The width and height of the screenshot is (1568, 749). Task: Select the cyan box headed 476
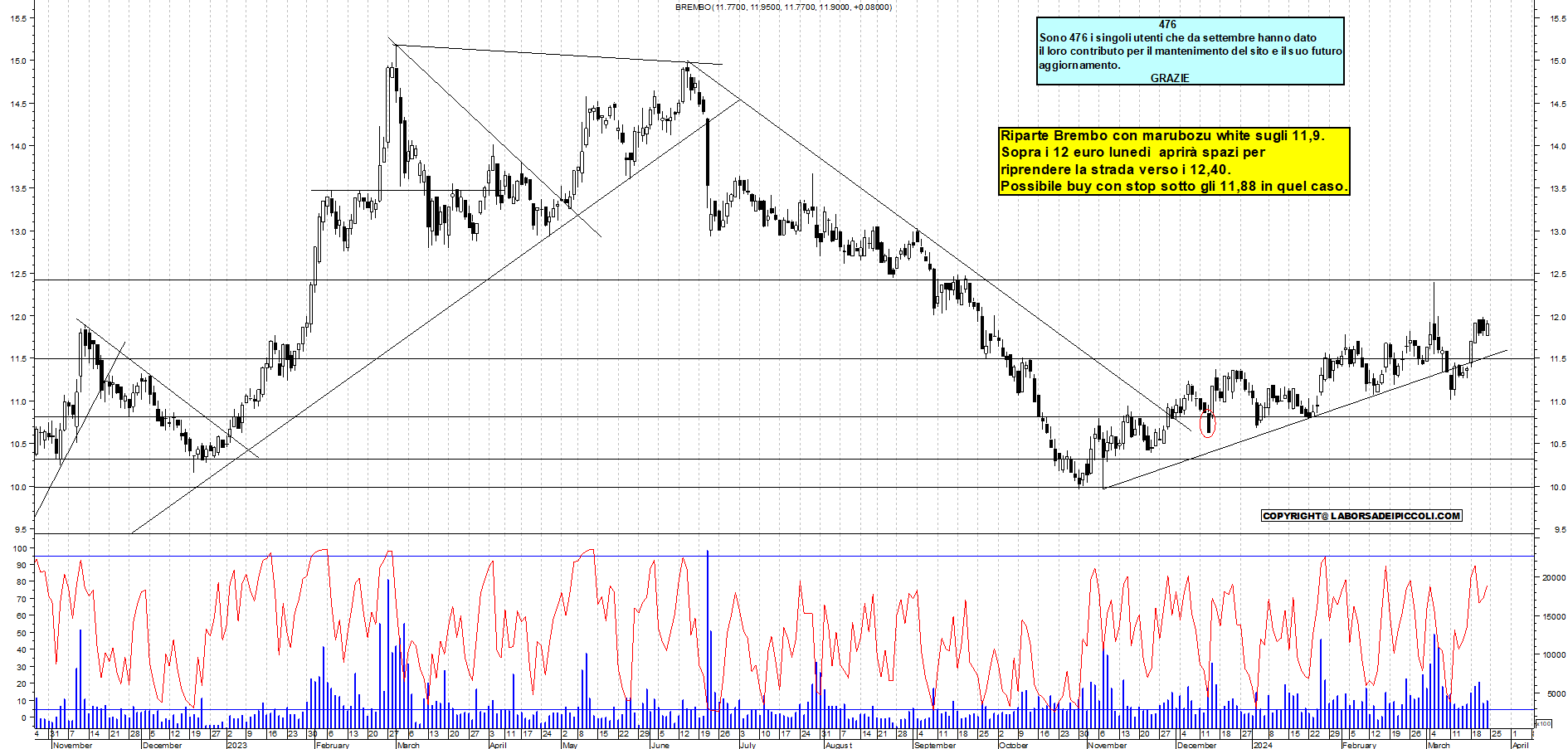[1190, 51]
